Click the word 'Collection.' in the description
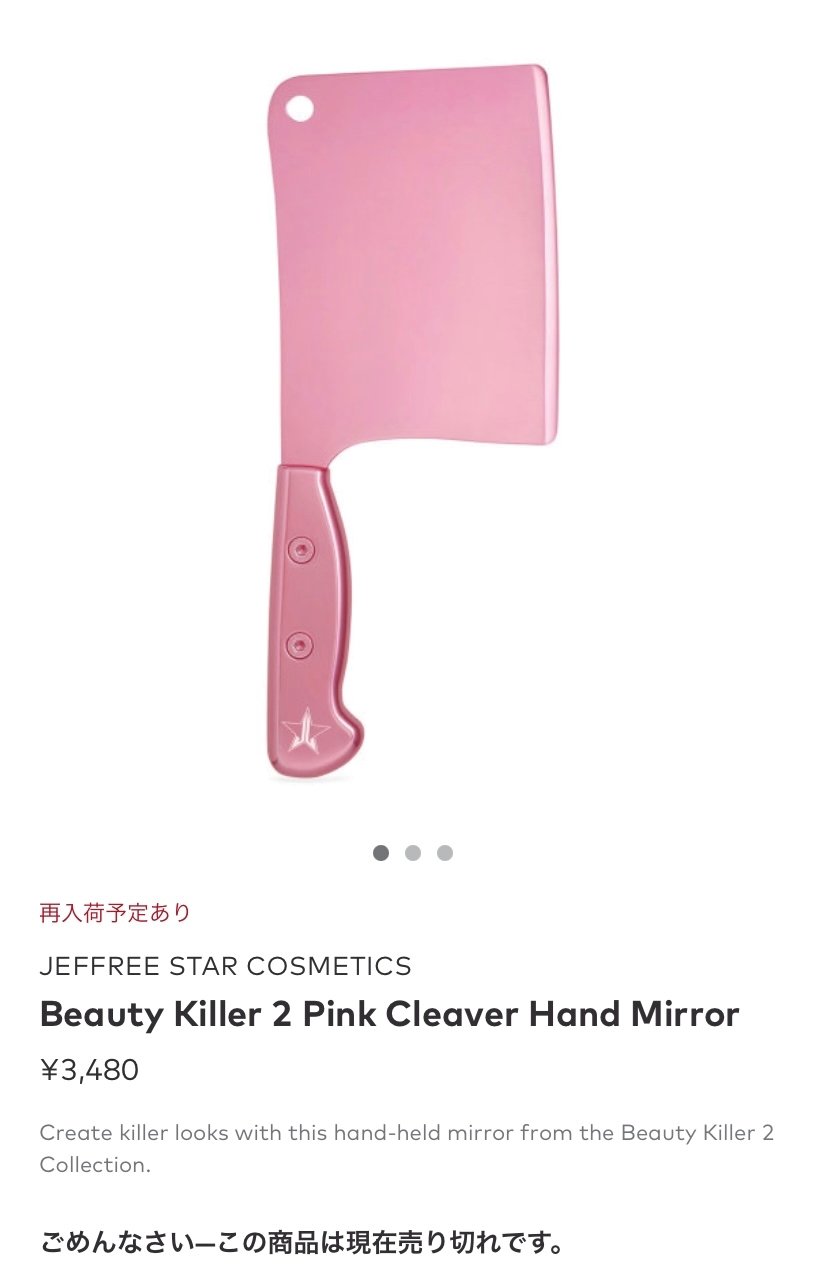 (95, 1165)
